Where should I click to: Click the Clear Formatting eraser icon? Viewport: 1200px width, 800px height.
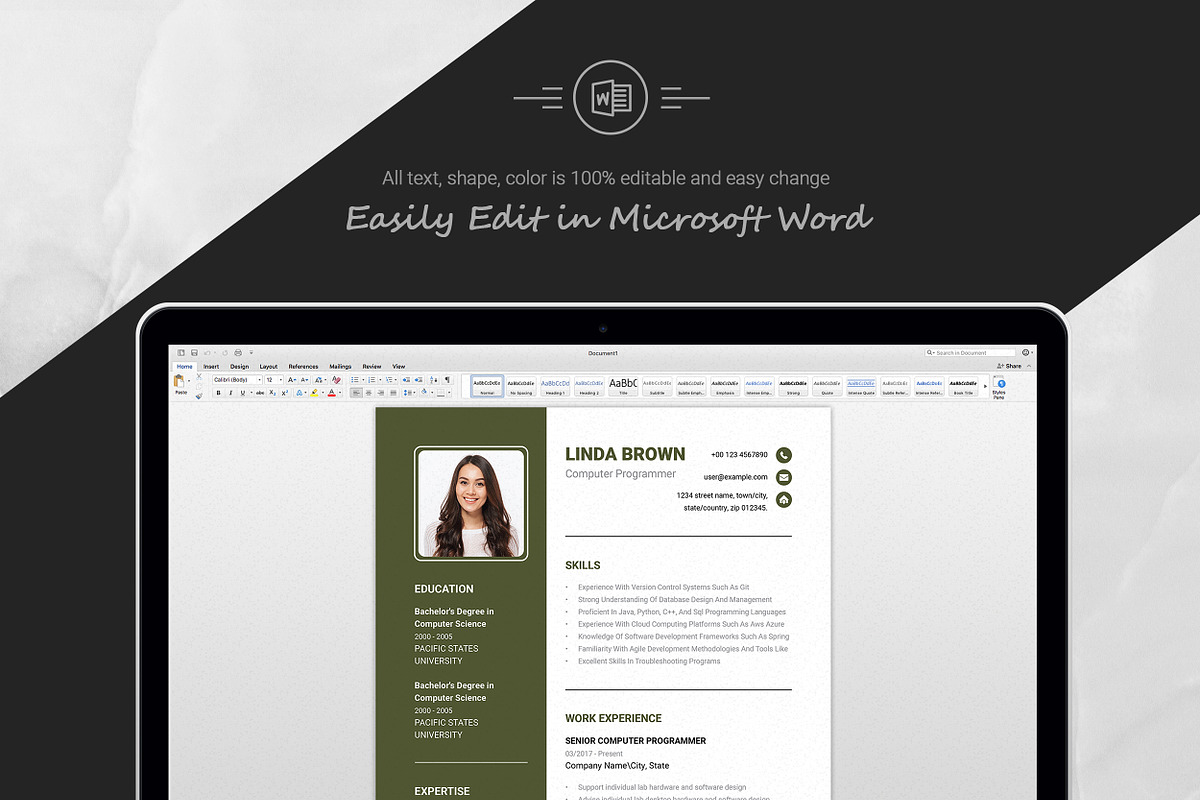point(336,380)
